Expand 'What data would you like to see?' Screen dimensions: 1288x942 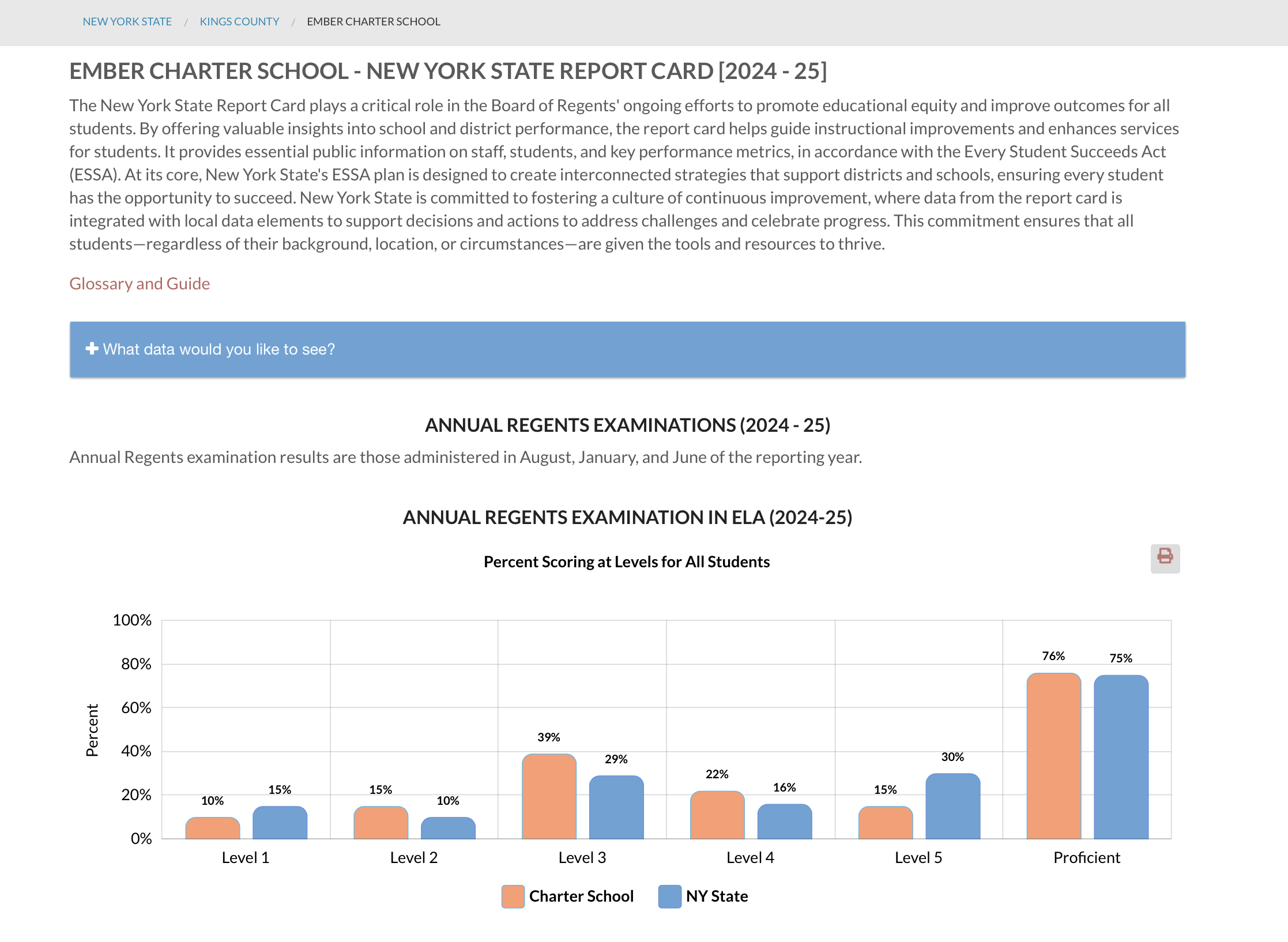(219, 349)
